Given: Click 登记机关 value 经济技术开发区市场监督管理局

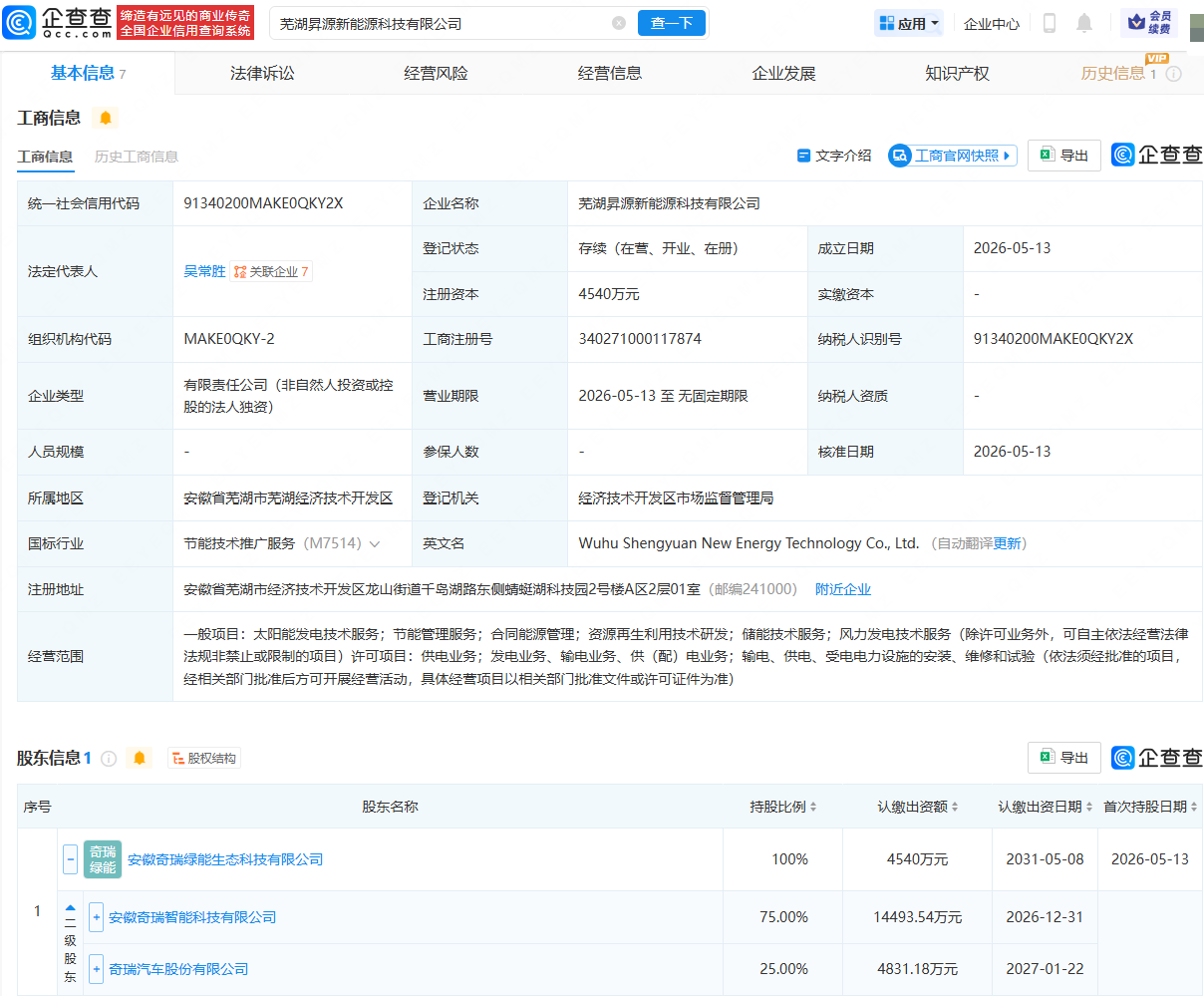Looking at the screenshot, I should coord(676,498).
